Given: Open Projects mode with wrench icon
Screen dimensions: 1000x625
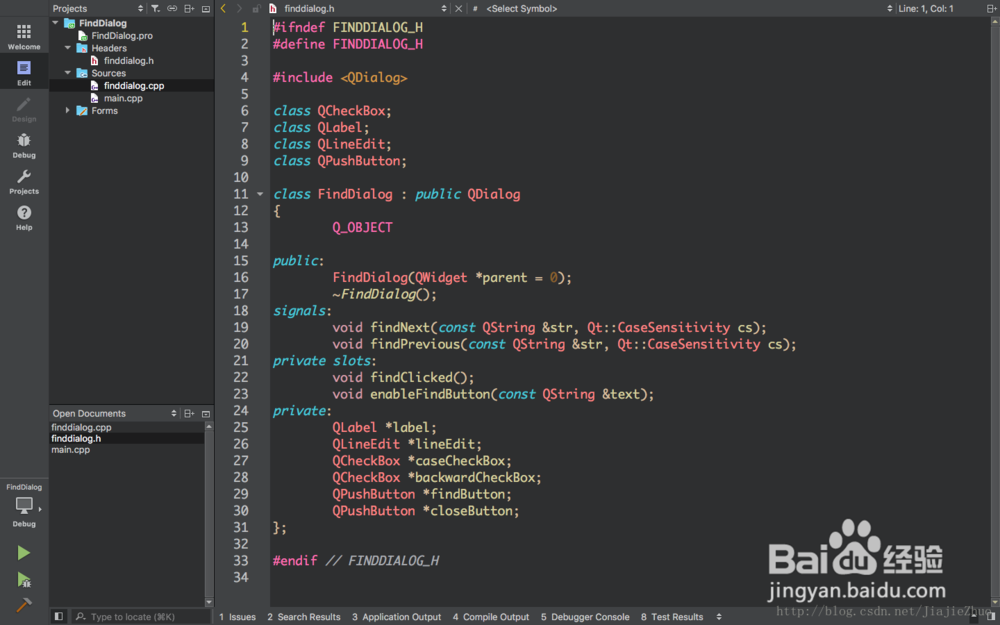Looking at the screenshot, I should (24, 182).
